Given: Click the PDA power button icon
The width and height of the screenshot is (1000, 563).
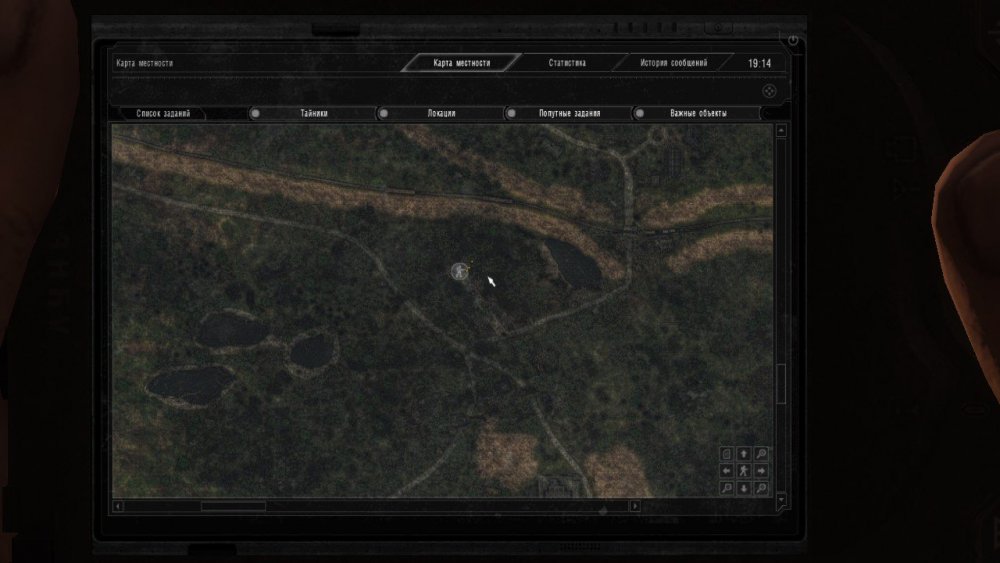Looking at the screenshot, I should (x=793, y=40).
